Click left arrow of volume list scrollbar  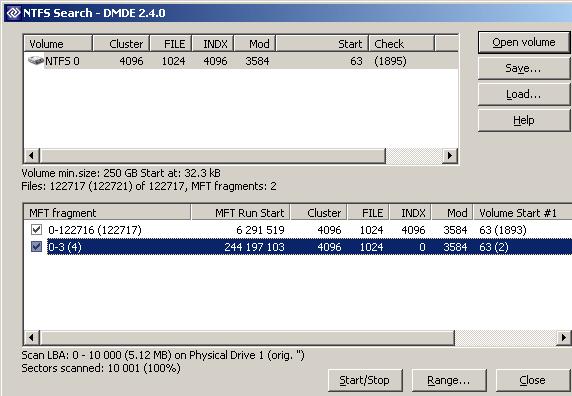click(x=32, y=156)
